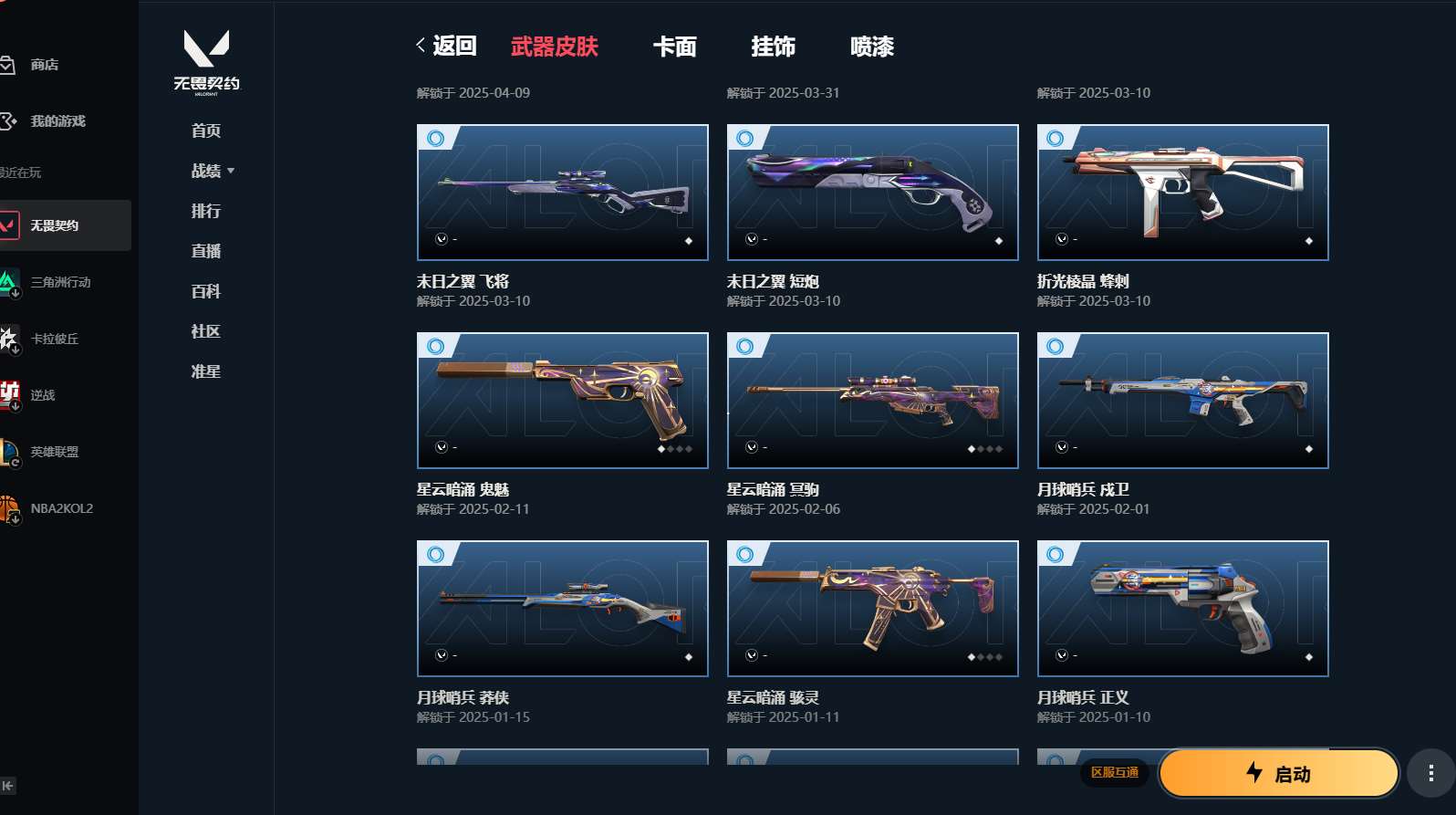Screen dimensions: 1456x815
Task: Open the 商店 shop icon in sidebar
Action: (7, 65)
